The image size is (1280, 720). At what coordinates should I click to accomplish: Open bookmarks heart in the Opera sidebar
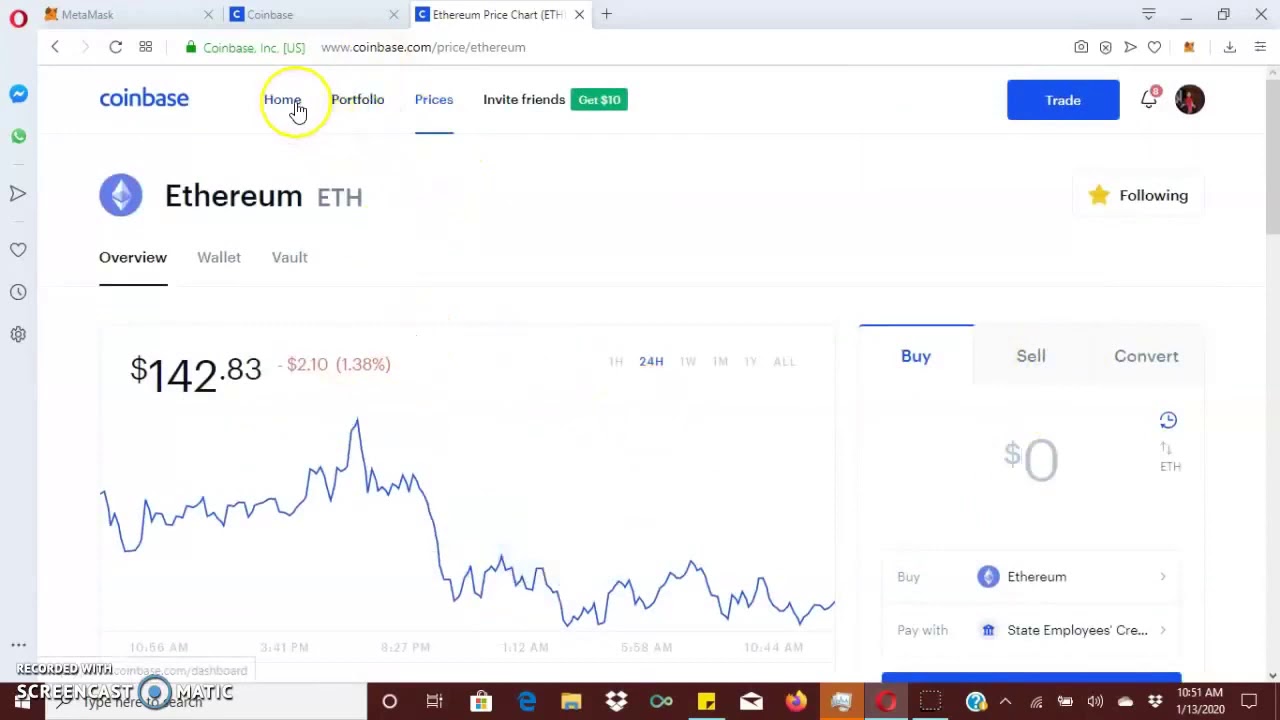(x=18, y=250)
